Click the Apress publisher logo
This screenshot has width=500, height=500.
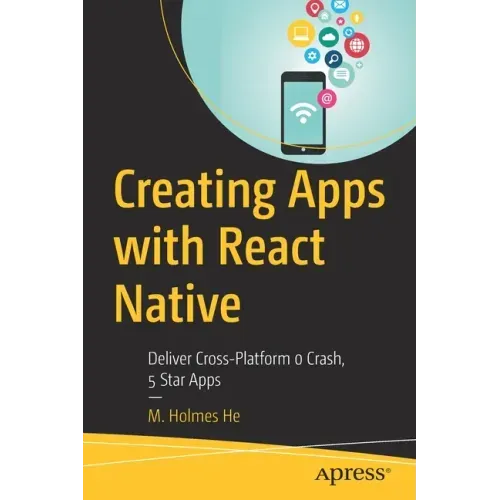tap(353, 475)
